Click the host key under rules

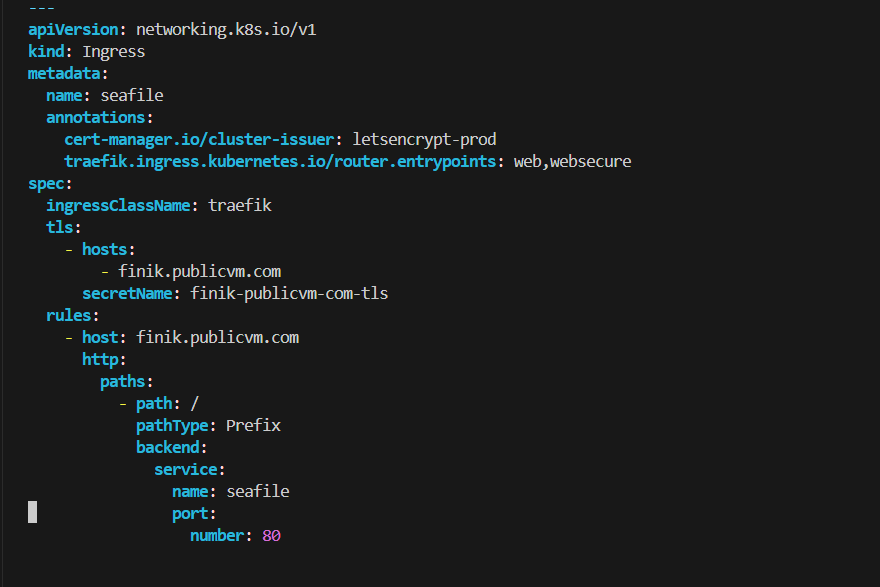tap(100, 337)
